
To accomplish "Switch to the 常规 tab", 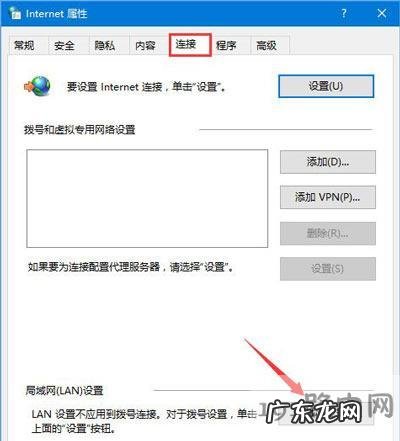I will point(24,45).
